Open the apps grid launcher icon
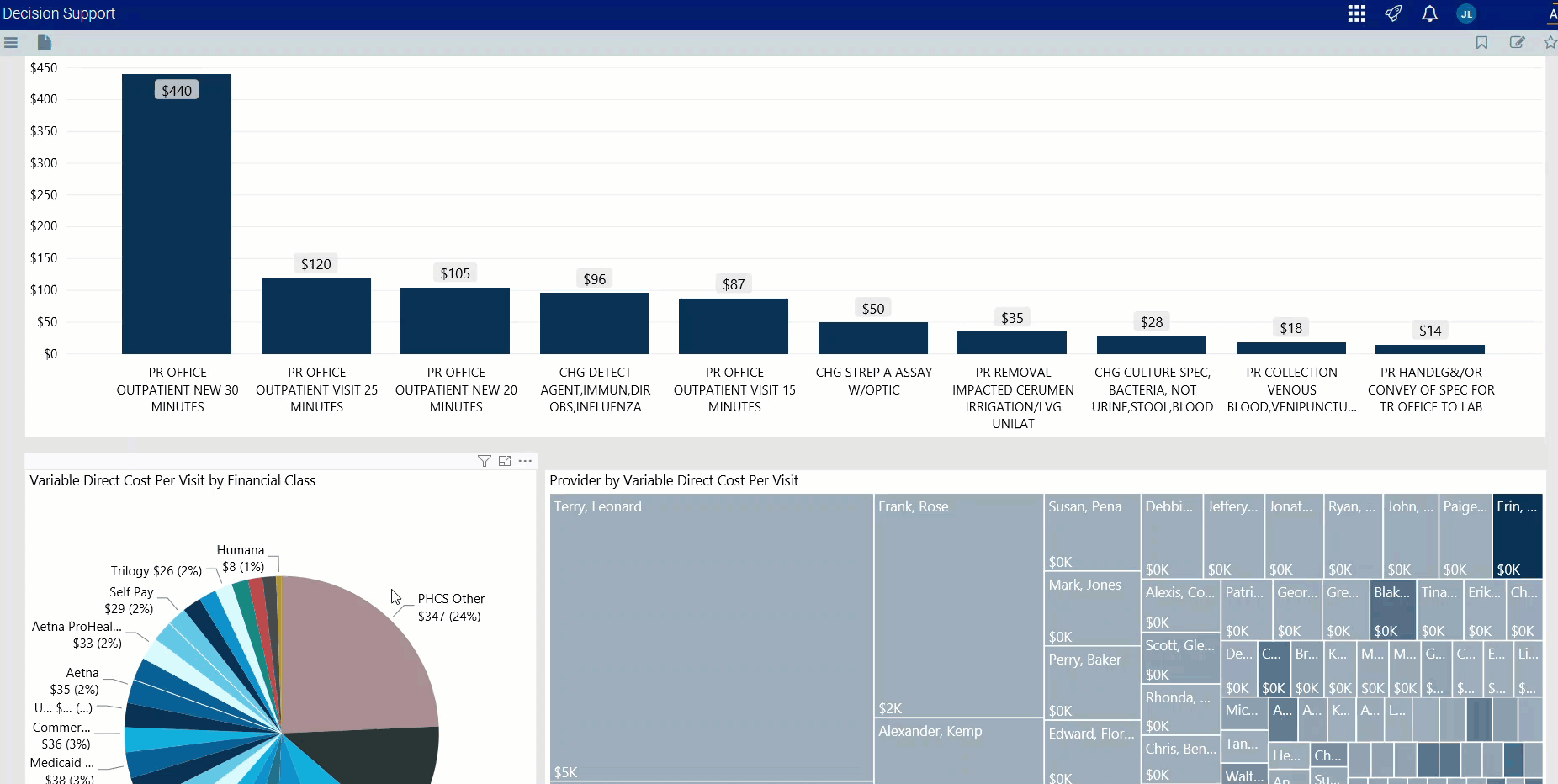The width and height of the screenshot is (1558, 784). click(x=1356, y=13)
